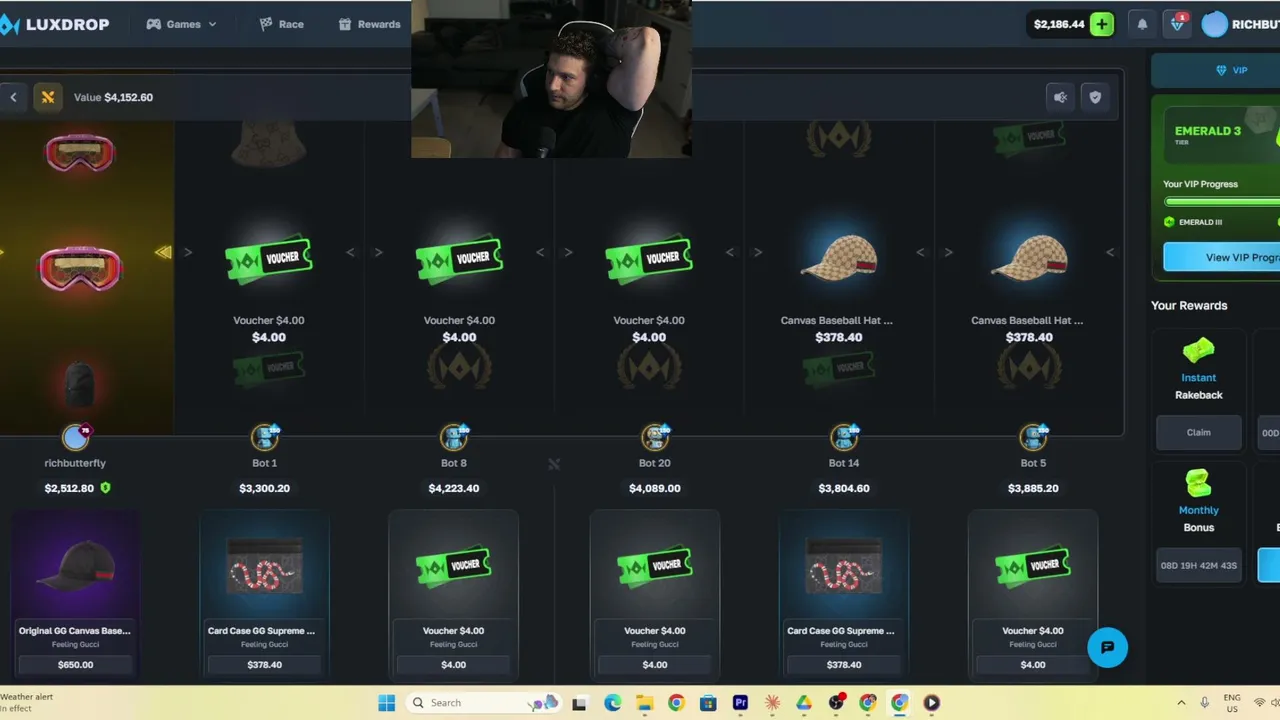Click the Monthly Bonus green cube icon
This screenshot has width=1280, height=720.
(x=1198, y=483)
